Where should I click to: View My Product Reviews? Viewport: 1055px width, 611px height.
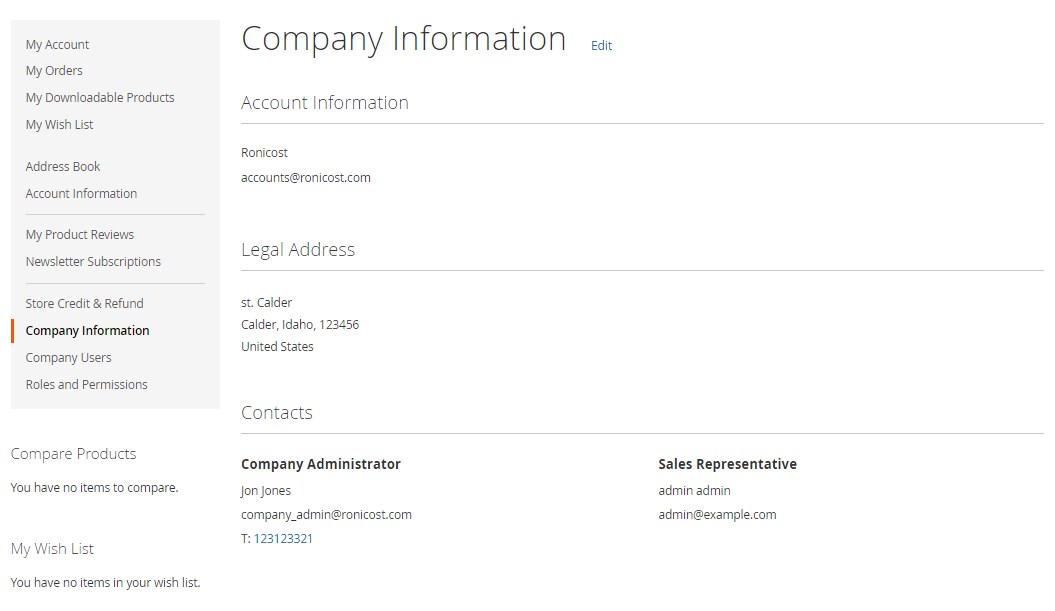[x=80, y=235]
